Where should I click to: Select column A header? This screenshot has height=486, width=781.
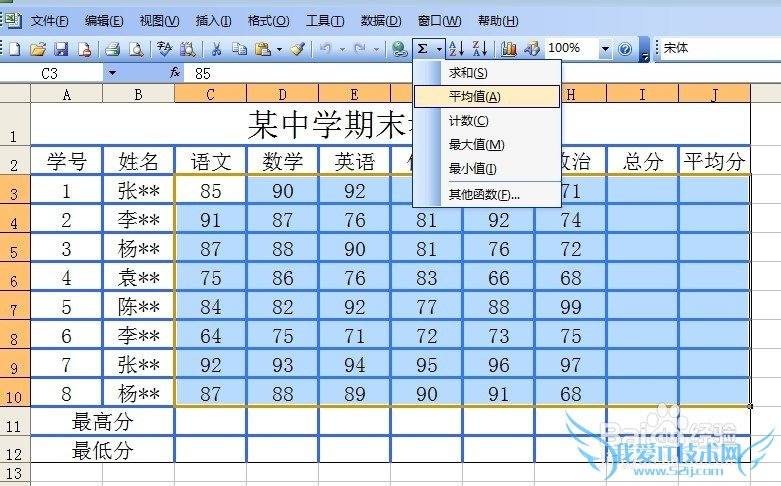pos(67,94)
